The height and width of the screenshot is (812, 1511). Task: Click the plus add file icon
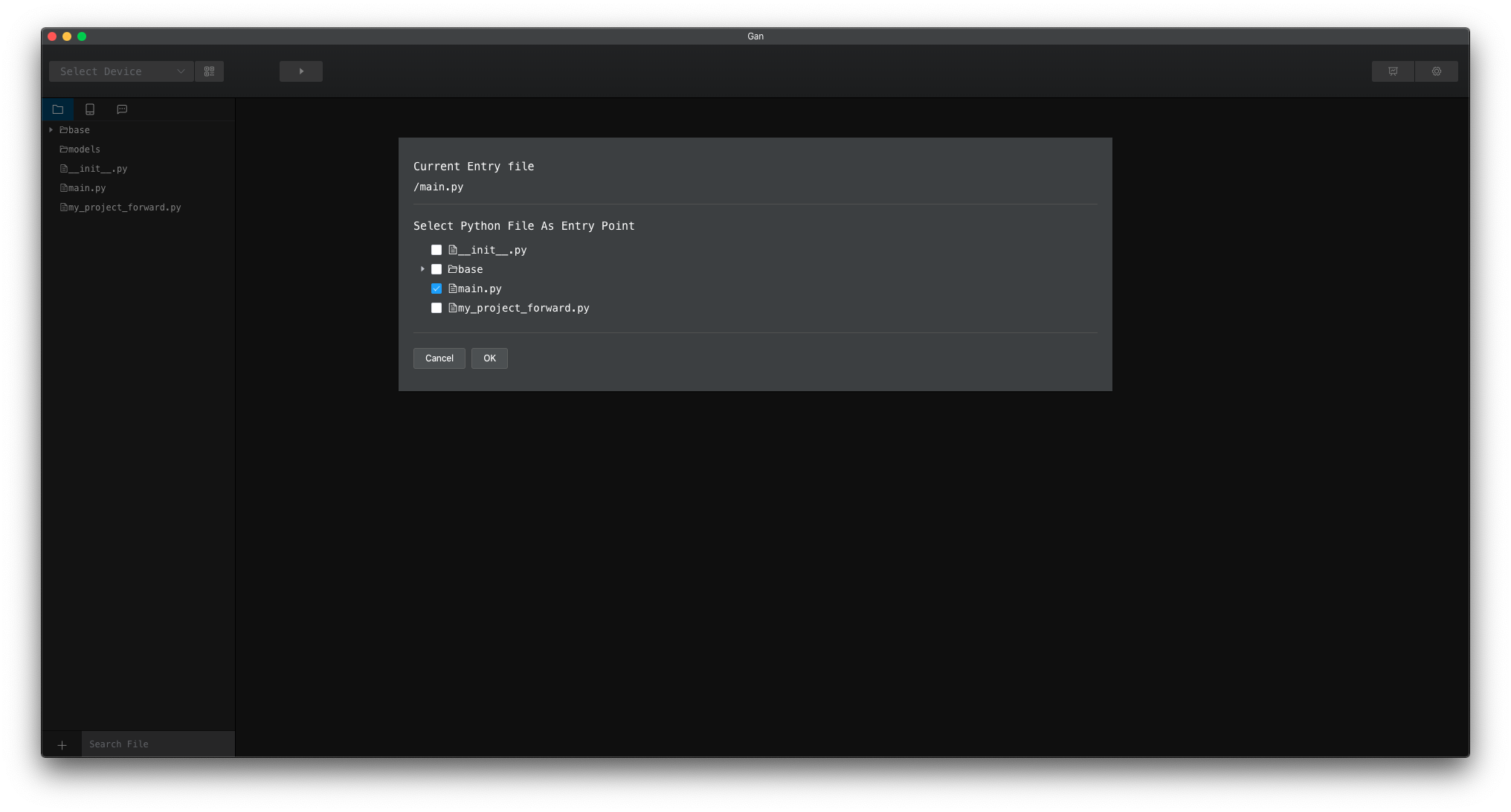(62, 744)
